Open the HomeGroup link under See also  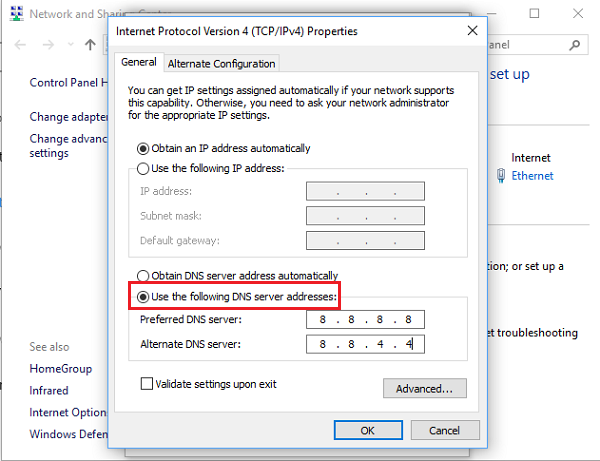tap(58, 369)
